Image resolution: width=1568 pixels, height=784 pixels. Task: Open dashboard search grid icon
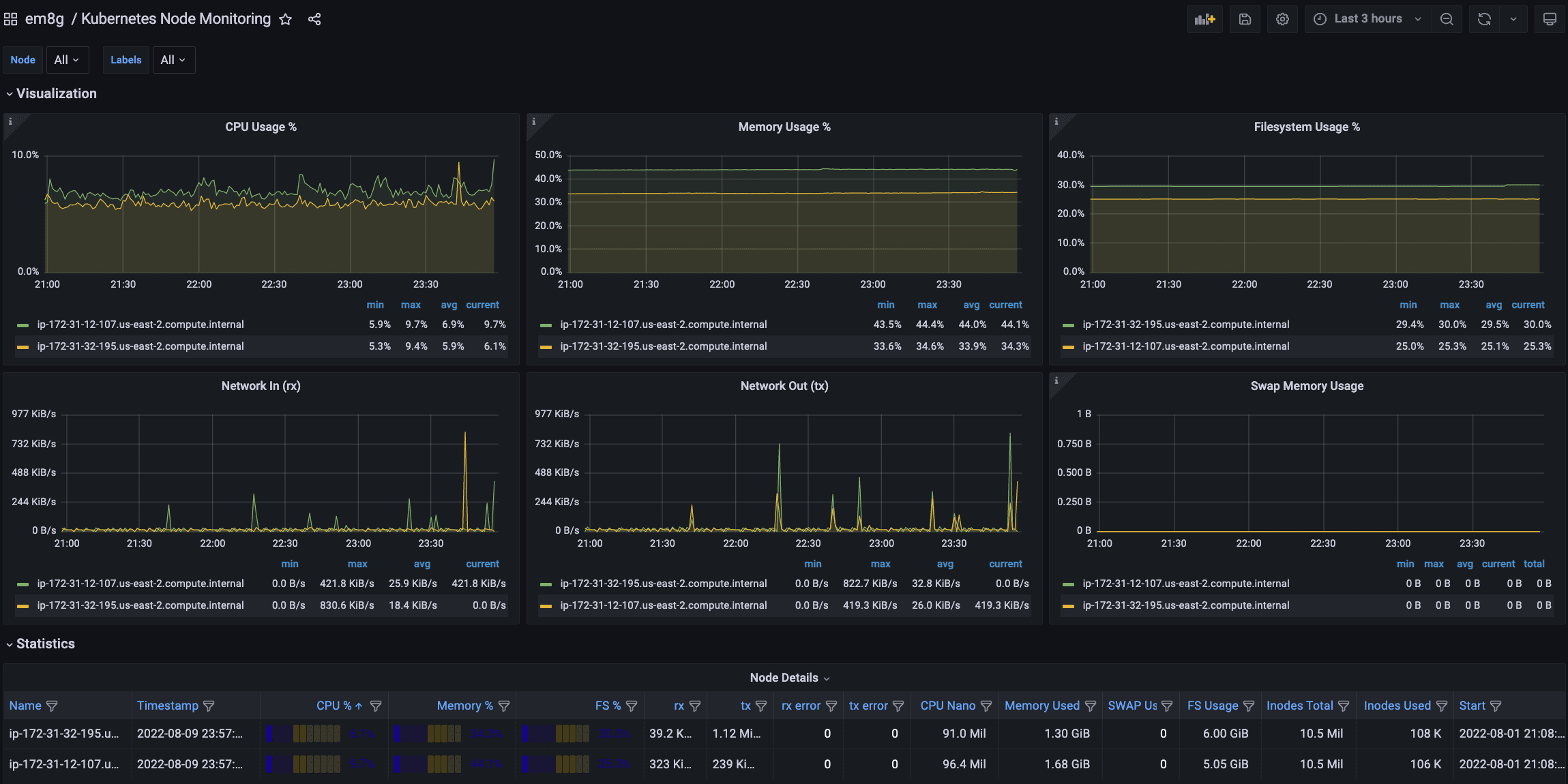click(10, 19)
